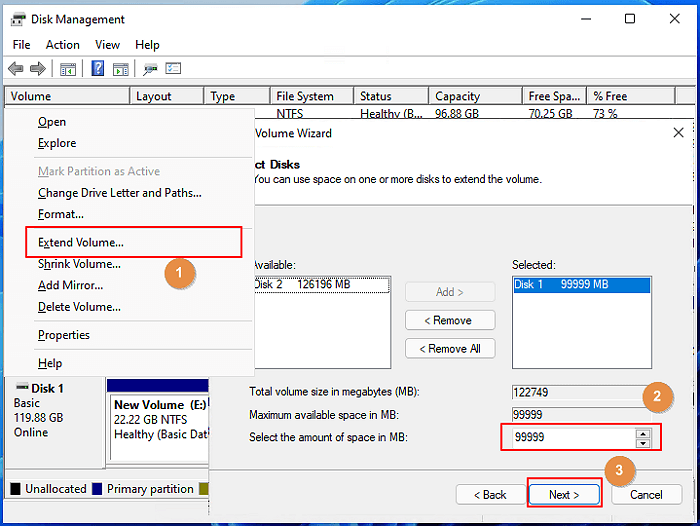Viewport: 700px width, 526px height.
Task: Click the Connect/Rescan disk toolbar icon
Action: click(151, 69)
